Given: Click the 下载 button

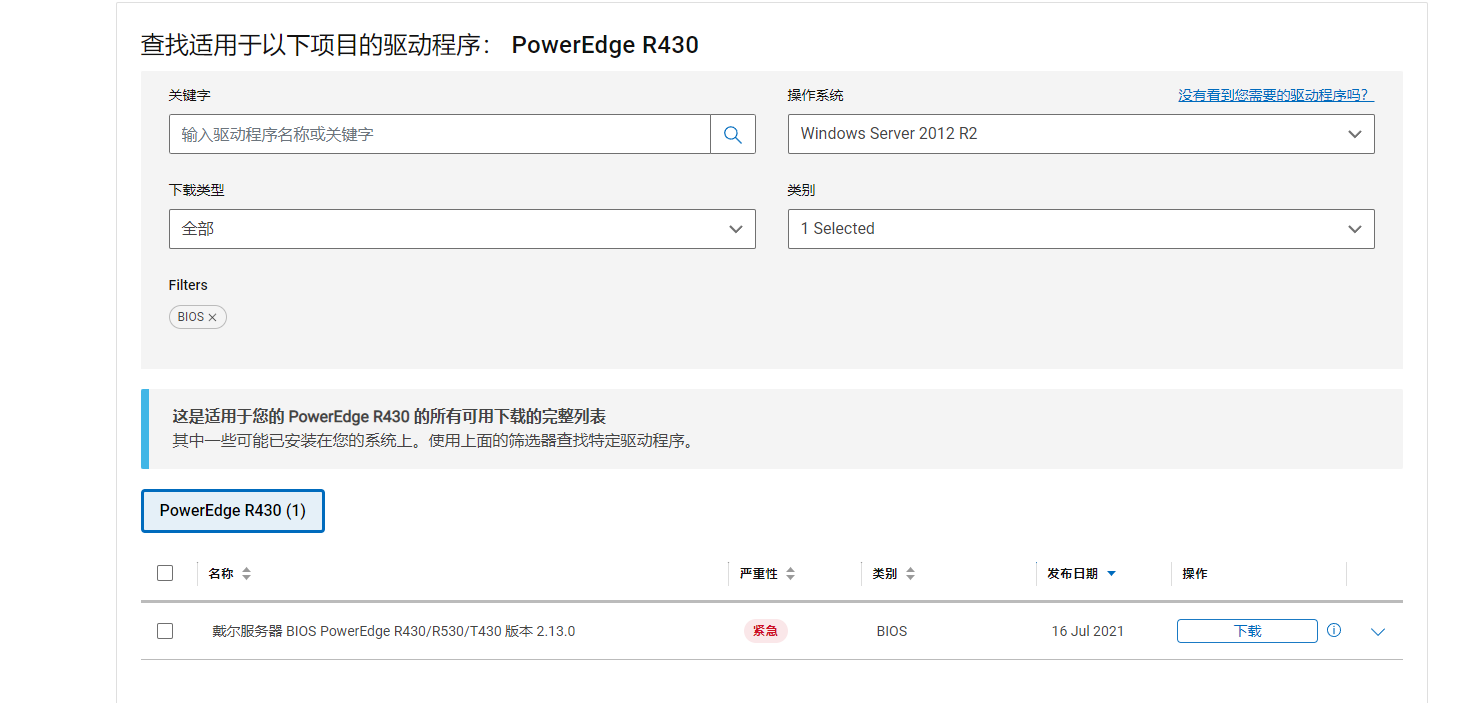Looking at the screenshot, I should (1247, 631).
